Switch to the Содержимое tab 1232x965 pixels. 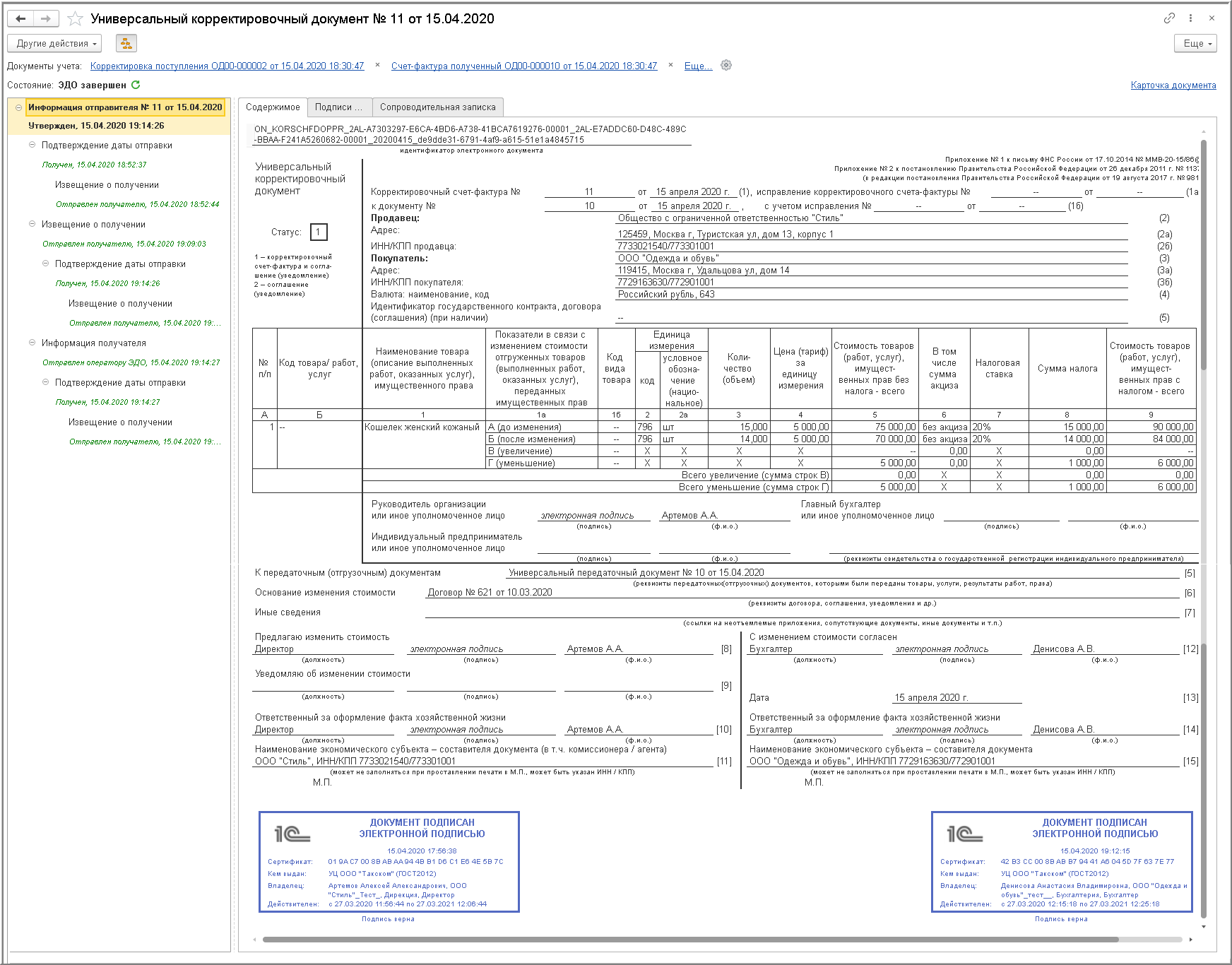click(273, 107)
